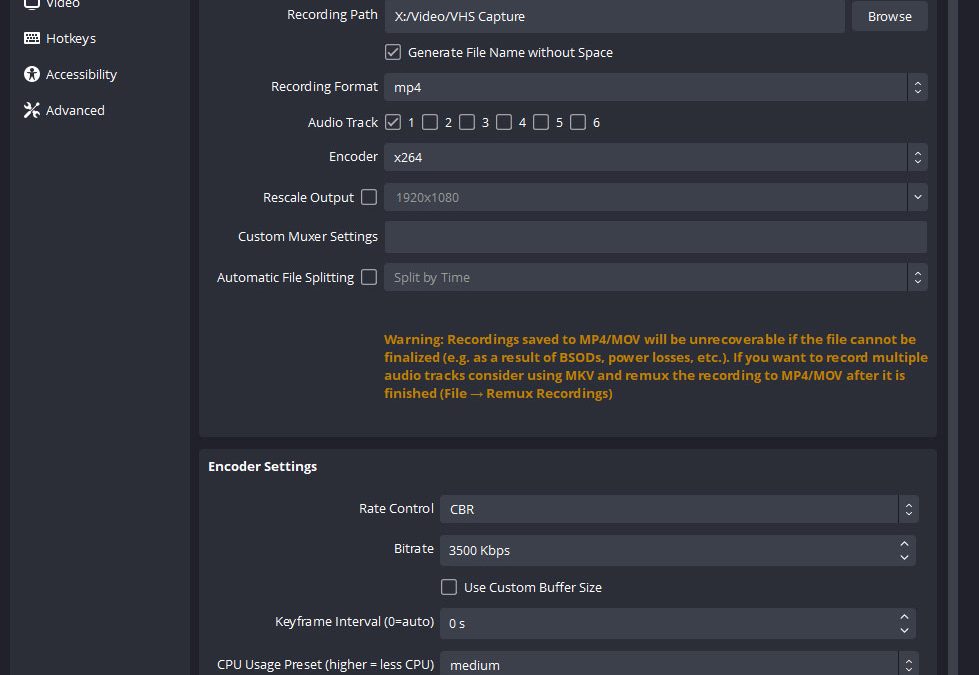The image size is (979, 675).
Task: Click the Video monitor icon in sidebar
Action: 31,4
